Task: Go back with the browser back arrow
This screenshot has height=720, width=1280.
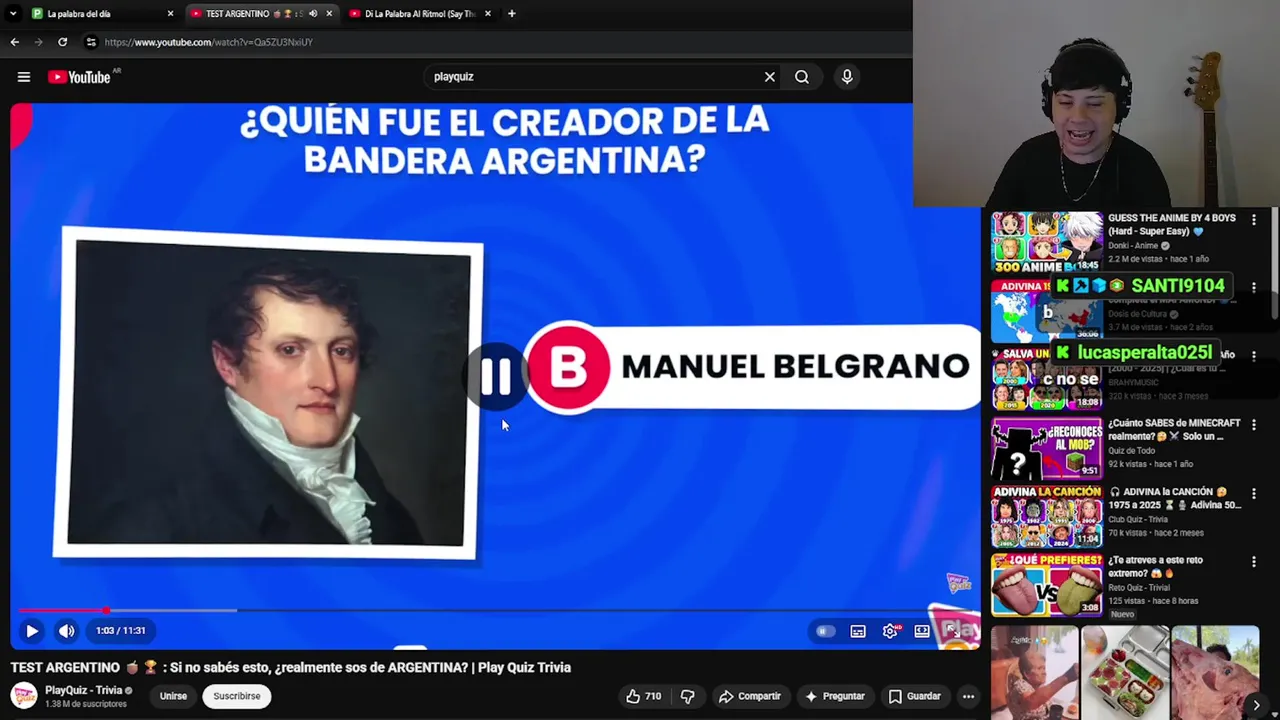Action: point(14,42)
